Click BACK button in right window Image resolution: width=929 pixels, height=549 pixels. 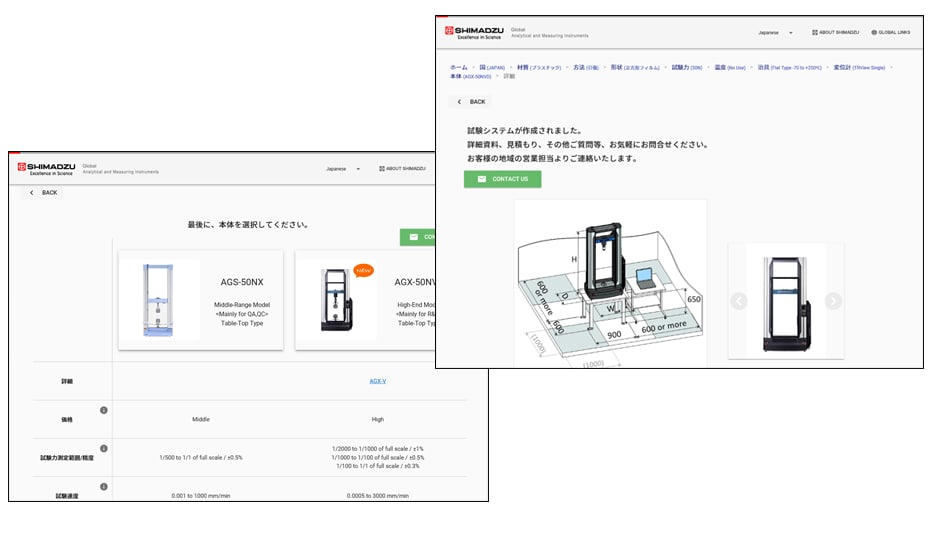click(472, 102)
